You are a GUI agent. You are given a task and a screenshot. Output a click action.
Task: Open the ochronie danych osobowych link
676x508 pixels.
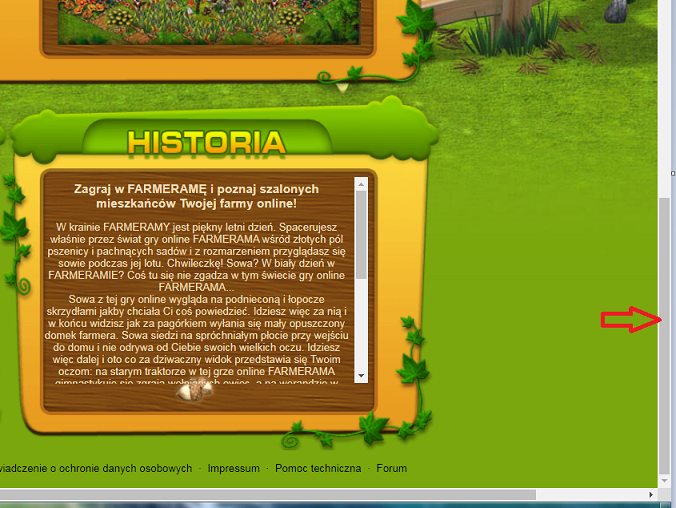[x=96, y=468]
